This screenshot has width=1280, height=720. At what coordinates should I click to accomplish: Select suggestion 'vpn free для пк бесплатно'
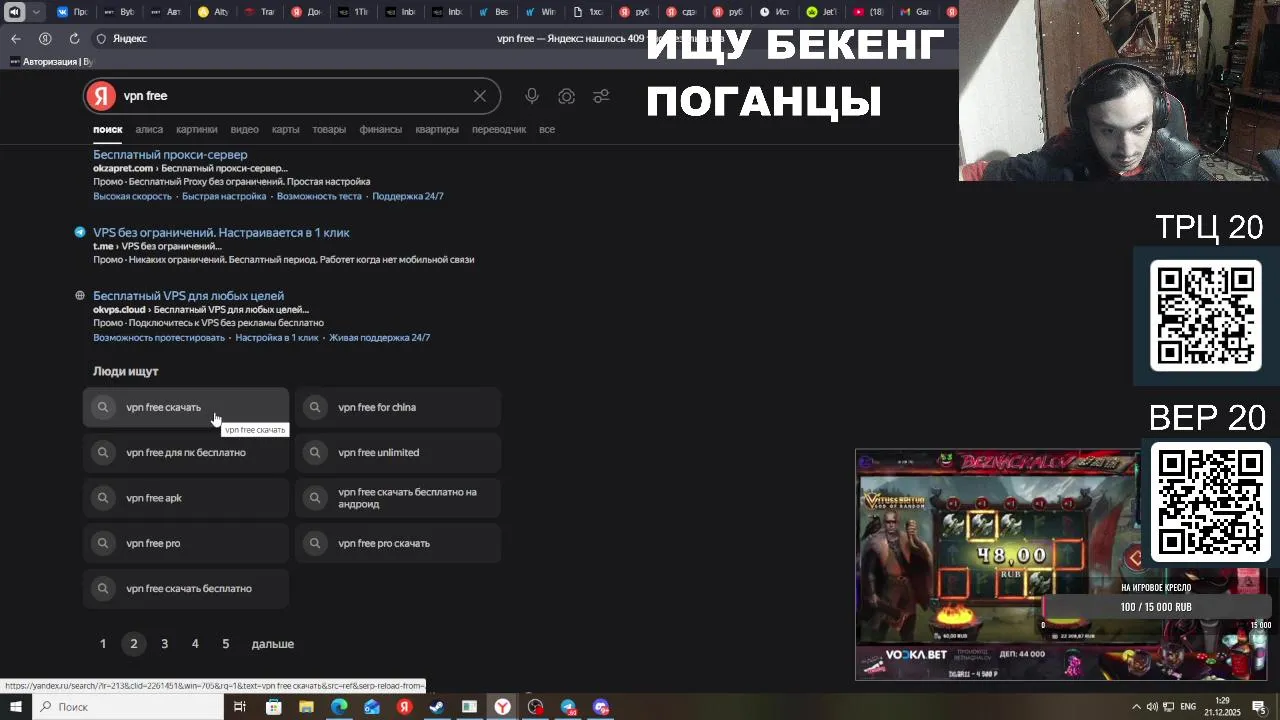pos(186,453)
